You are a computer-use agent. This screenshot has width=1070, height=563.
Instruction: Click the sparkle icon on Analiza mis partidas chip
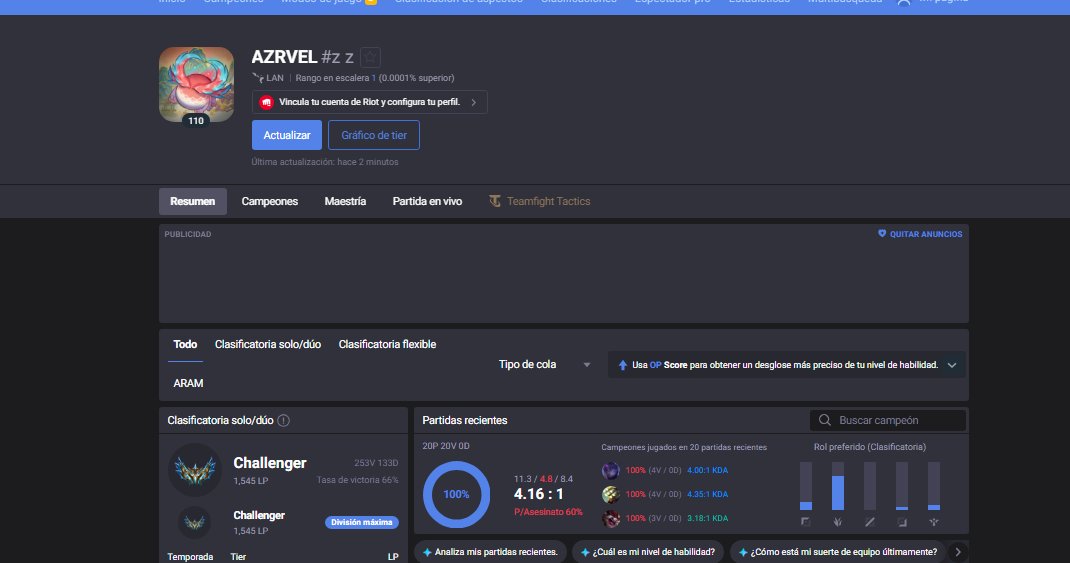coord(427,552)
